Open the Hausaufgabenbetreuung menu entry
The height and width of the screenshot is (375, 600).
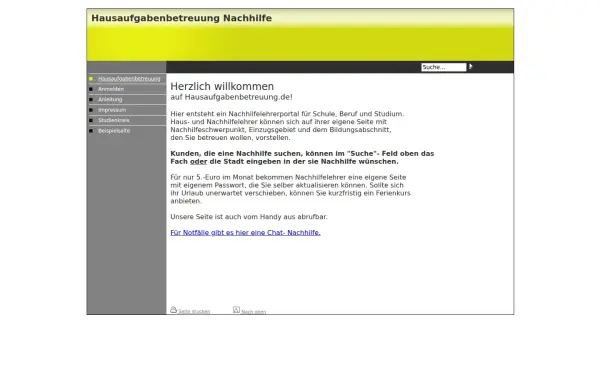(x=129, y=78)
